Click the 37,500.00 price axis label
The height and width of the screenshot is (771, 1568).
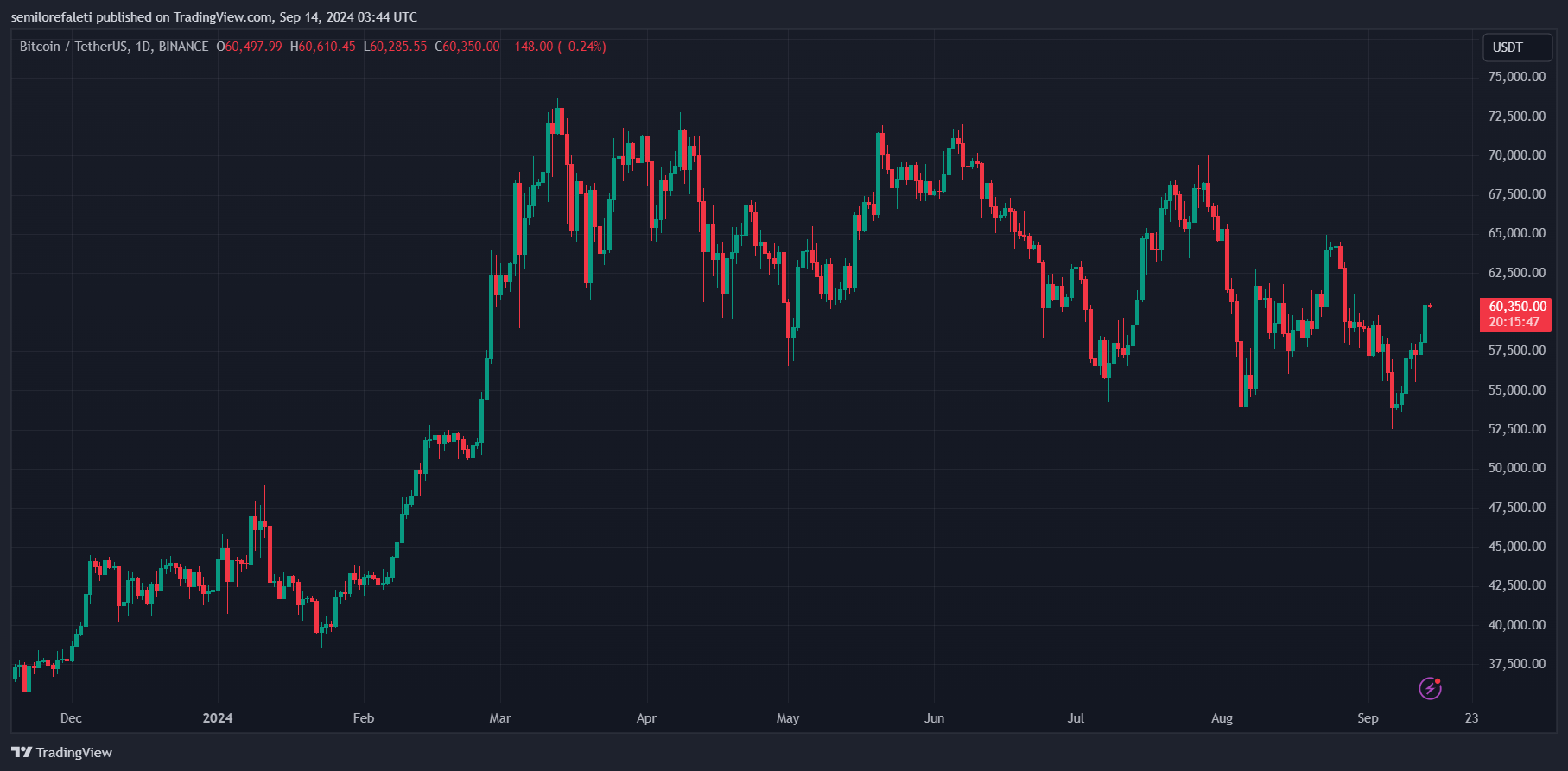click(x=1516, y=664)
